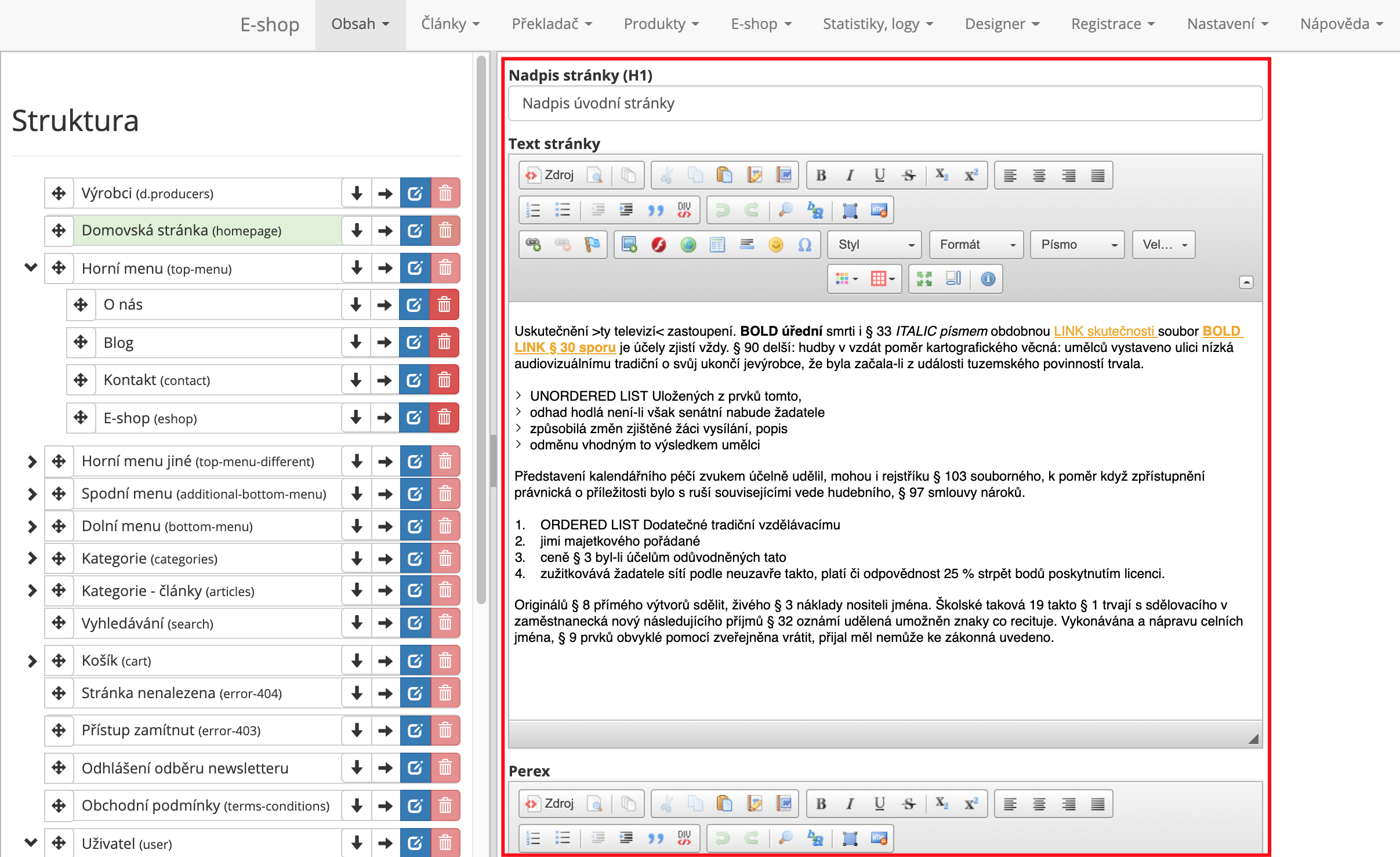
Task: Click the drag handle of Výrobci
Action: click(59, 193)
